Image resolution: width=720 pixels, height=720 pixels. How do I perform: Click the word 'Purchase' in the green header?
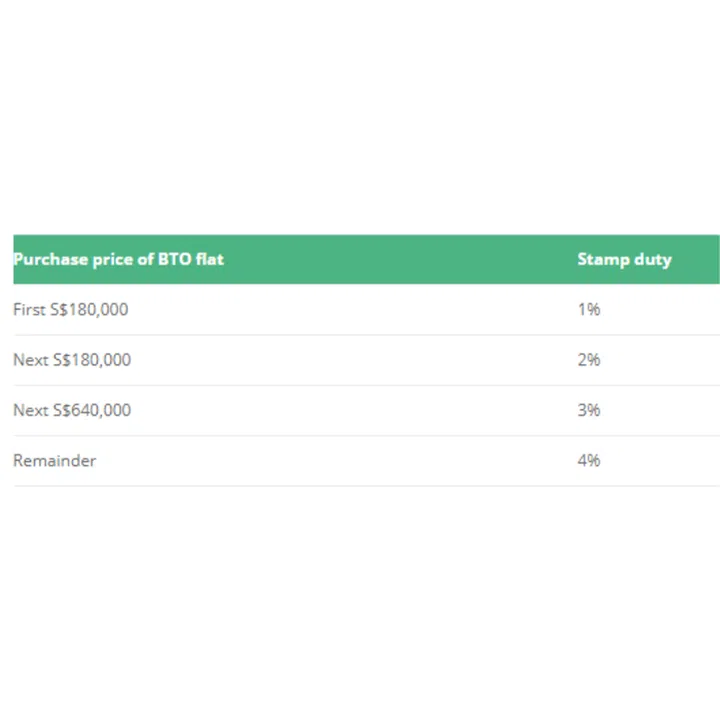[x=47, y=259]
